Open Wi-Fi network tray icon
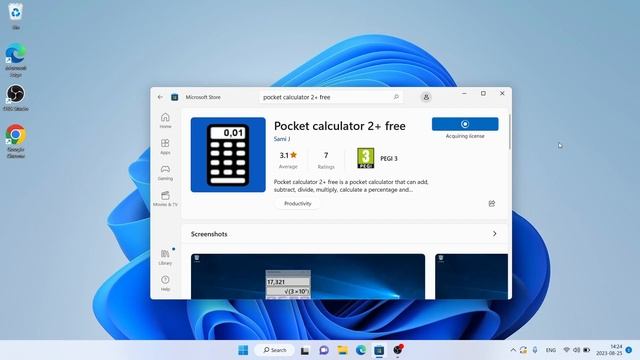Viewport: 640px width, 360px height. (x=567, y=350)
